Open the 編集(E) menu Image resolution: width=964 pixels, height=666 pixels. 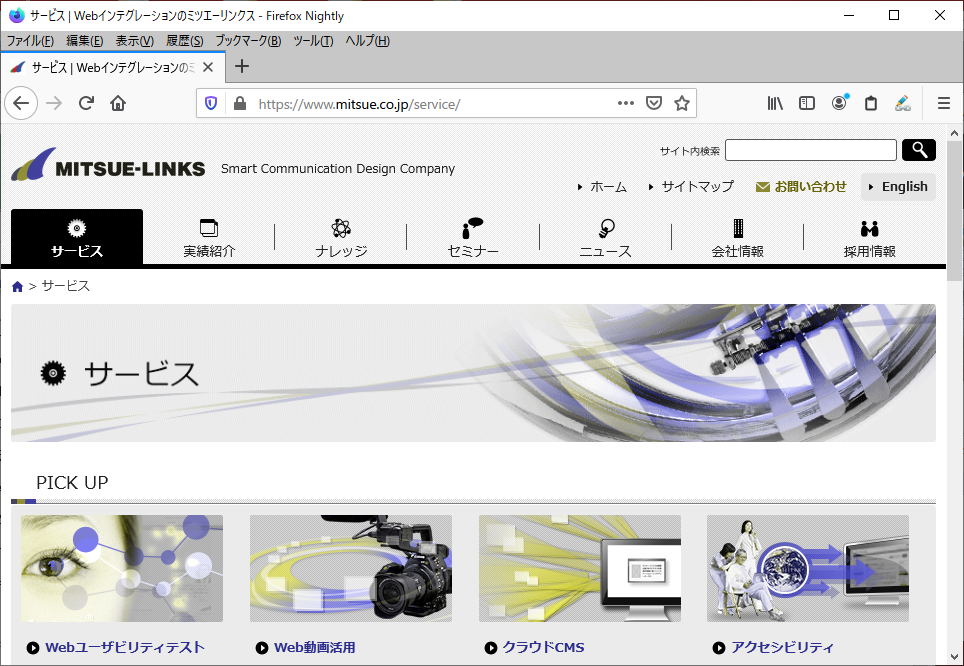pos(84,41)
